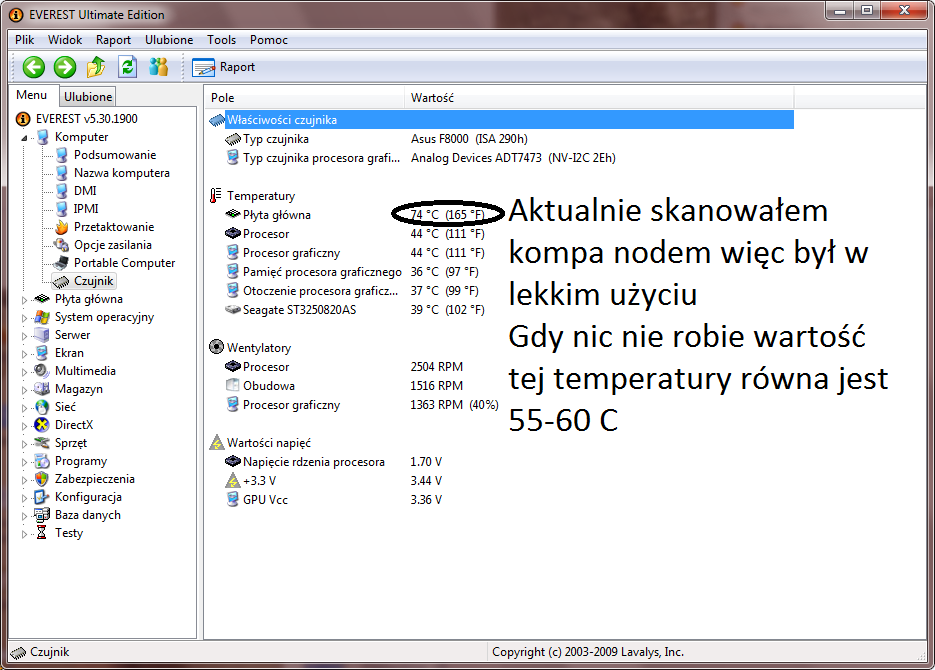Click the Up folder toolbar icon
Viewport: 935px width, 670px height.
pos(96,67)
